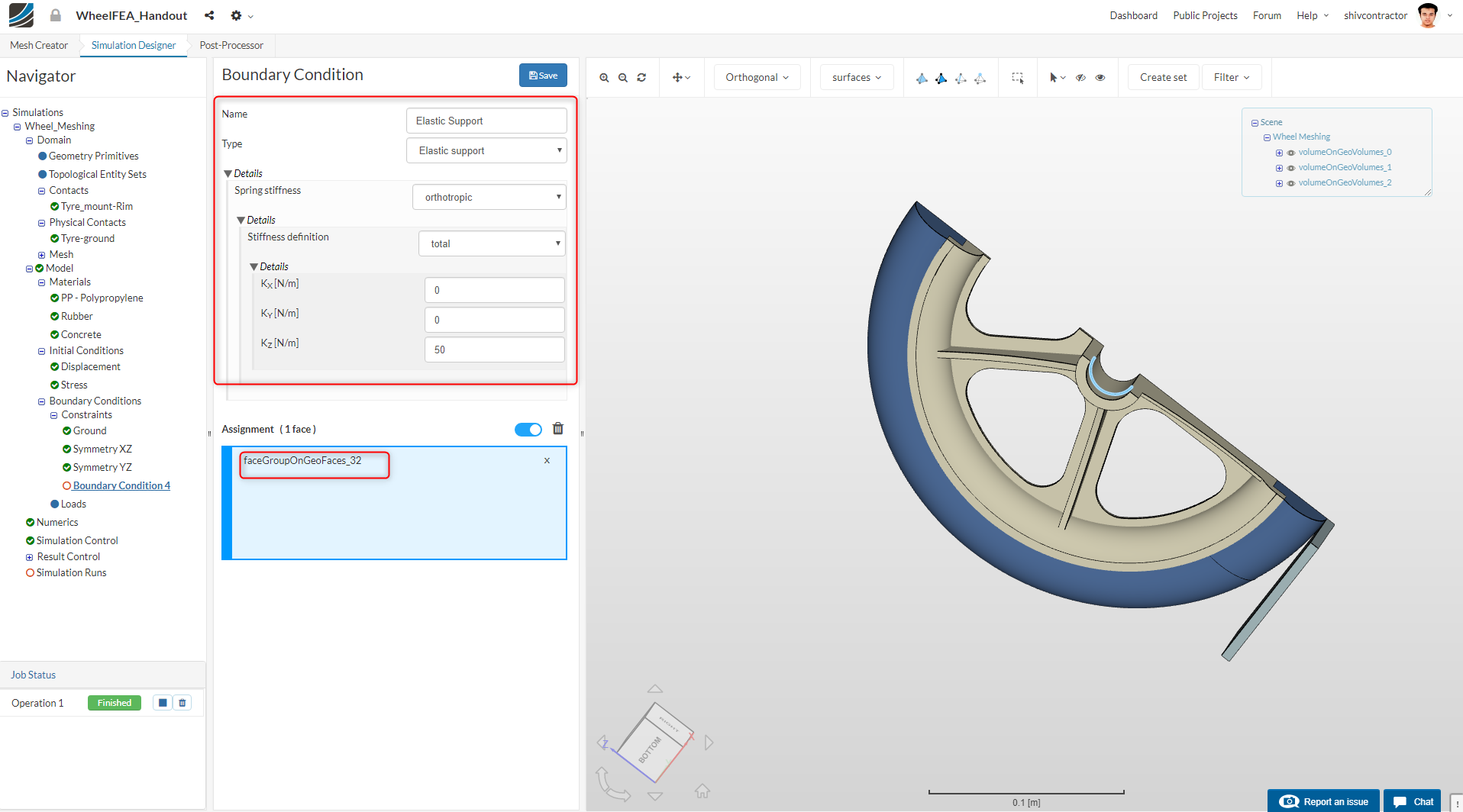Expand the Result Control tree node
This screenshot has height=812, width=1463.
[x=30, y=557]
